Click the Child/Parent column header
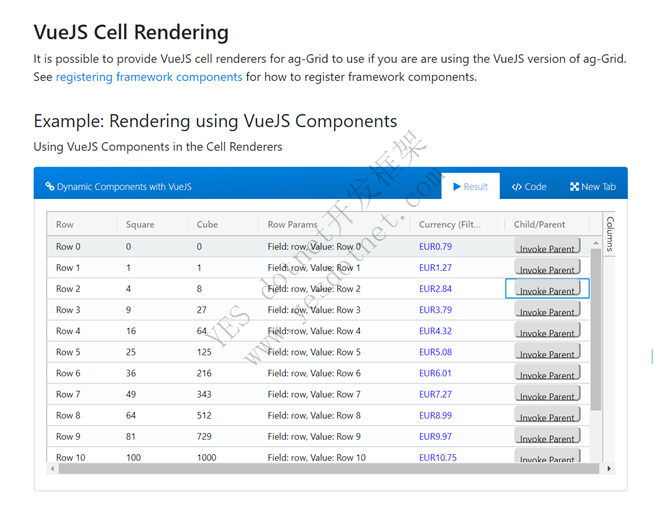Image resolution: width=664 pixels, height=510 pixels. [539, 225]
